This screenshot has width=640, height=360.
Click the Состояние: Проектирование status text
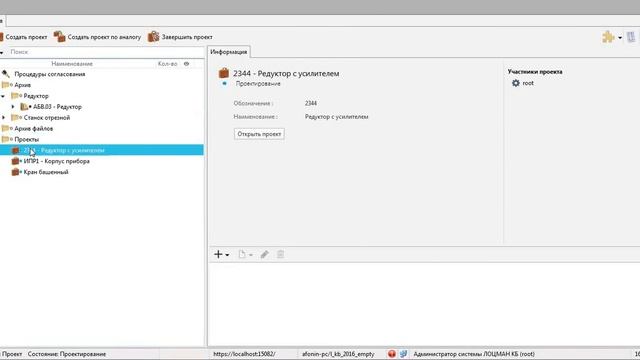[67, 354]
